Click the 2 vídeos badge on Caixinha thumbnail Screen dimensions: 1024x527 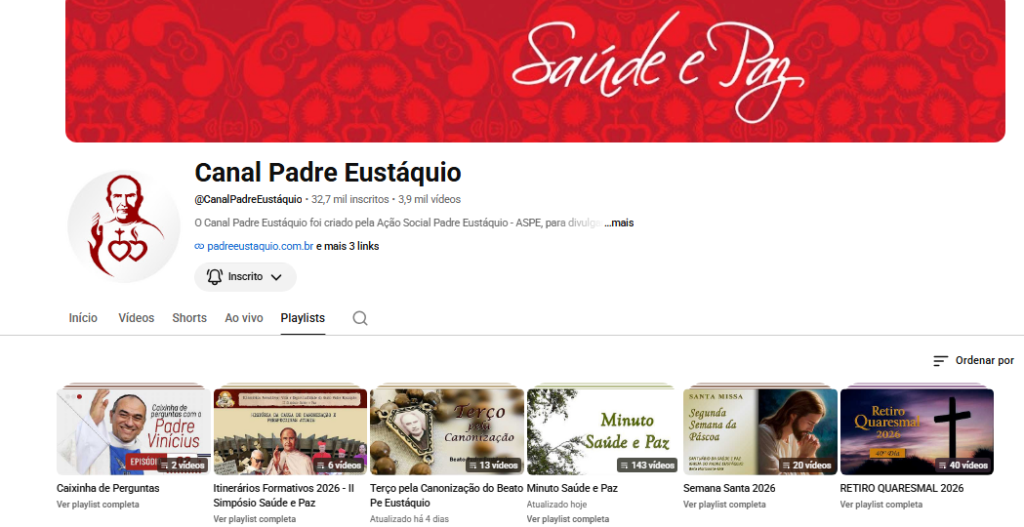click(x=184, y=465)
